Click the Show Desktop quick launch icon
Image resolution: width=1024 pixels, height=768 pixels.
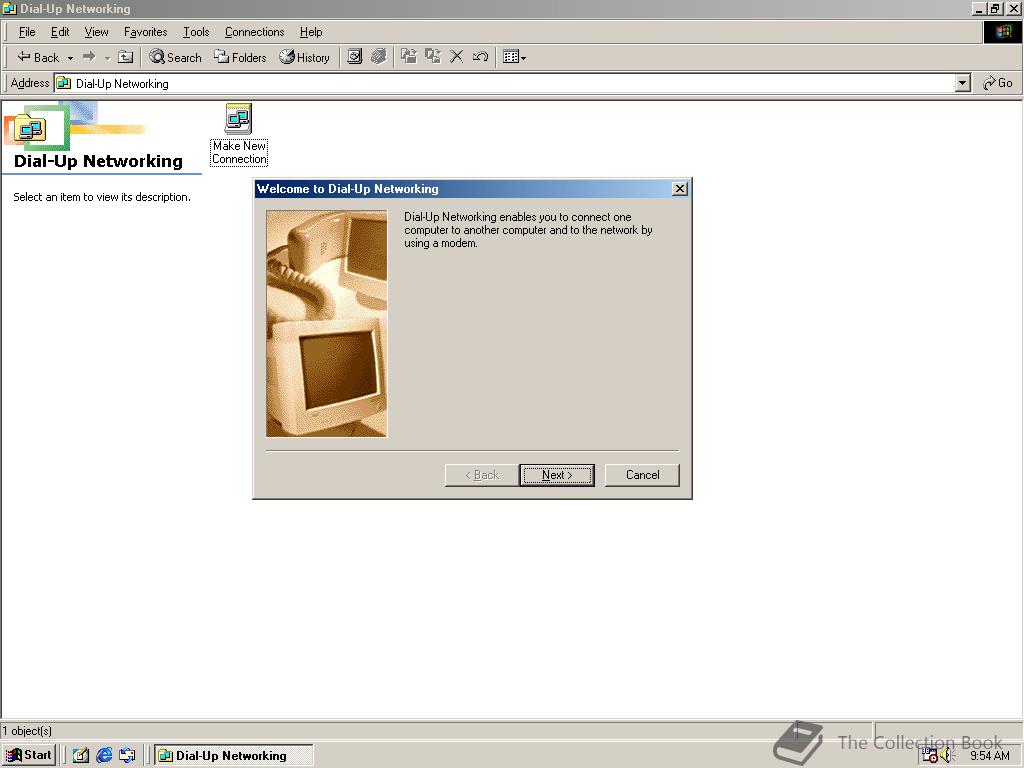click(80, 756)
